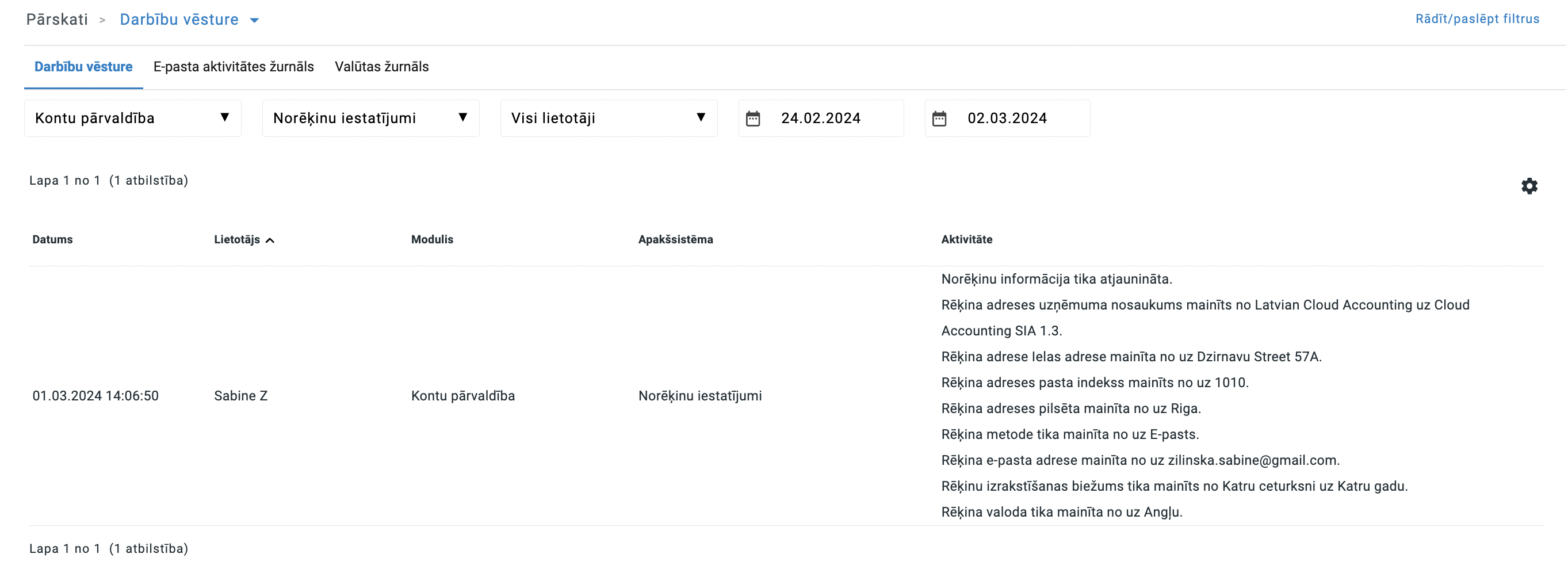
Task: Sort by the Datums column header
Action: click(x=52, y=239)
